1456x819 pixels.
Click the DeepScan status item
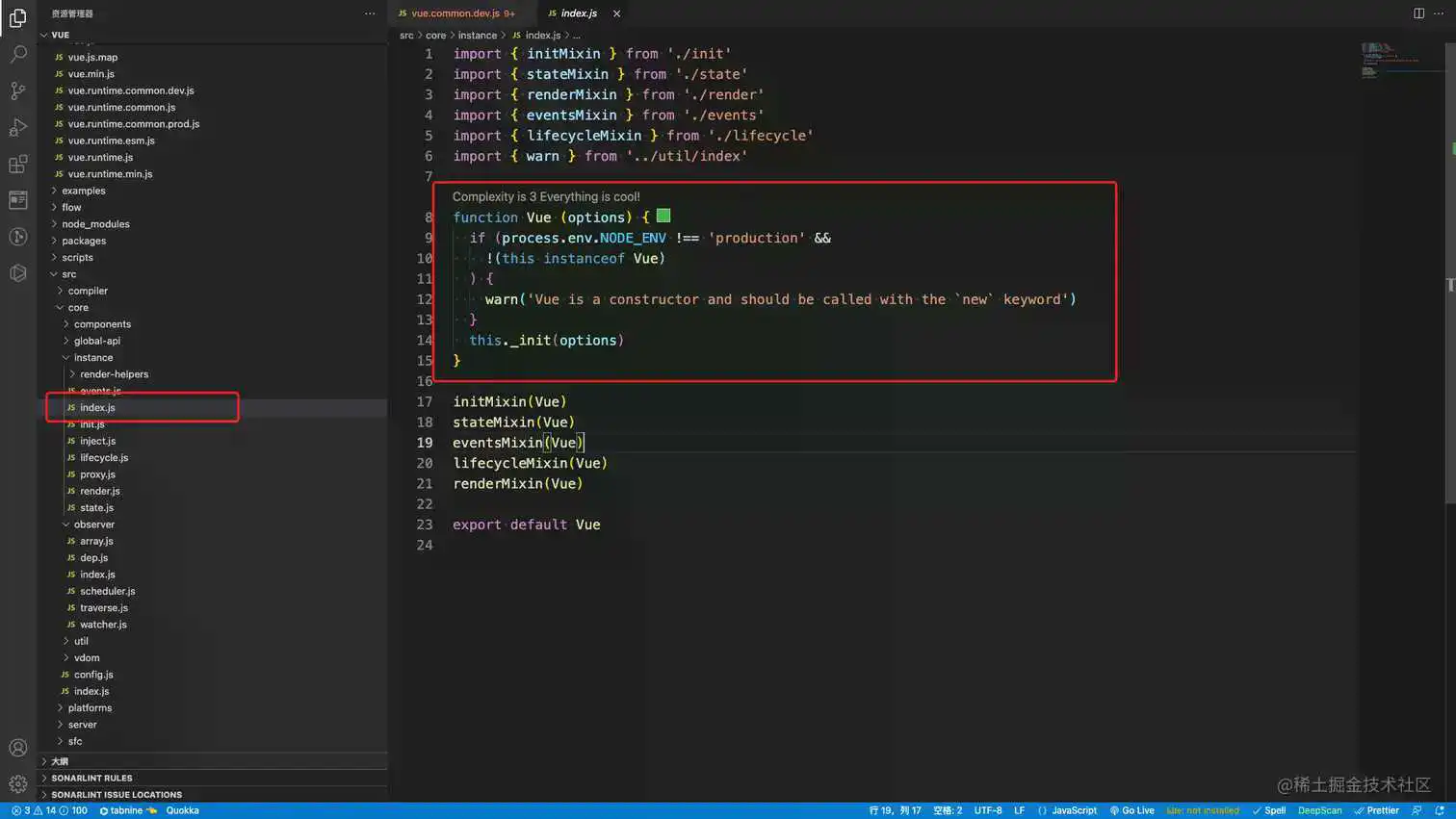pos(1319,810)
